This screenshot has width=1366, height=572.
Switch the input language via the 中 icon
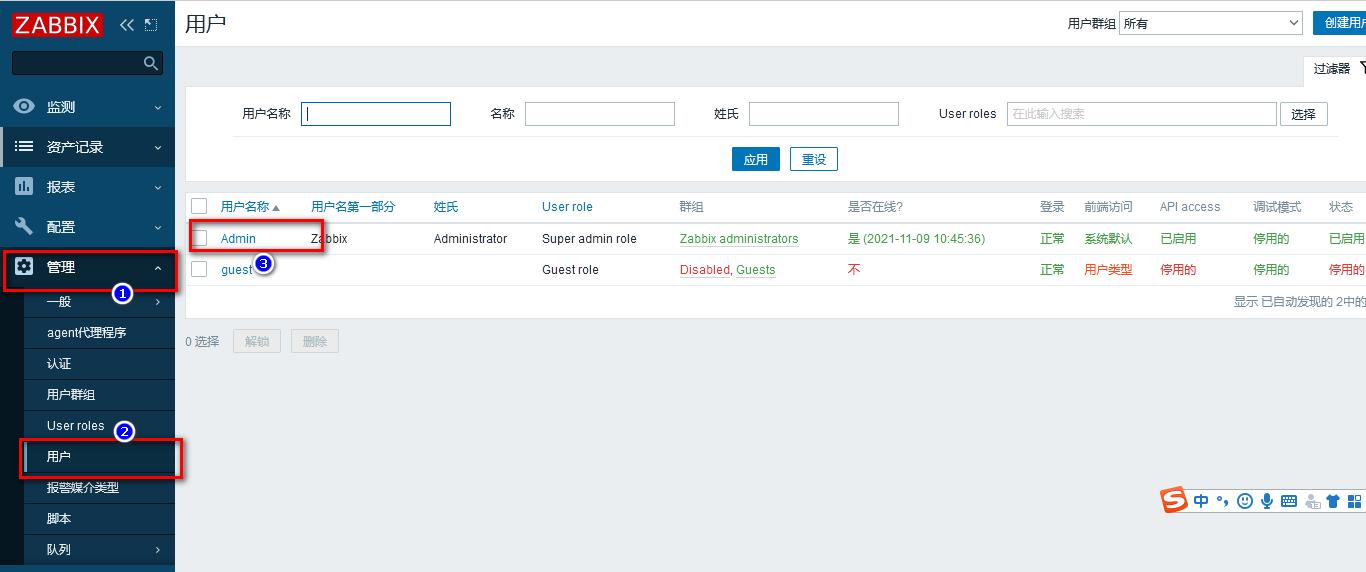click(x=1201, y=501)
